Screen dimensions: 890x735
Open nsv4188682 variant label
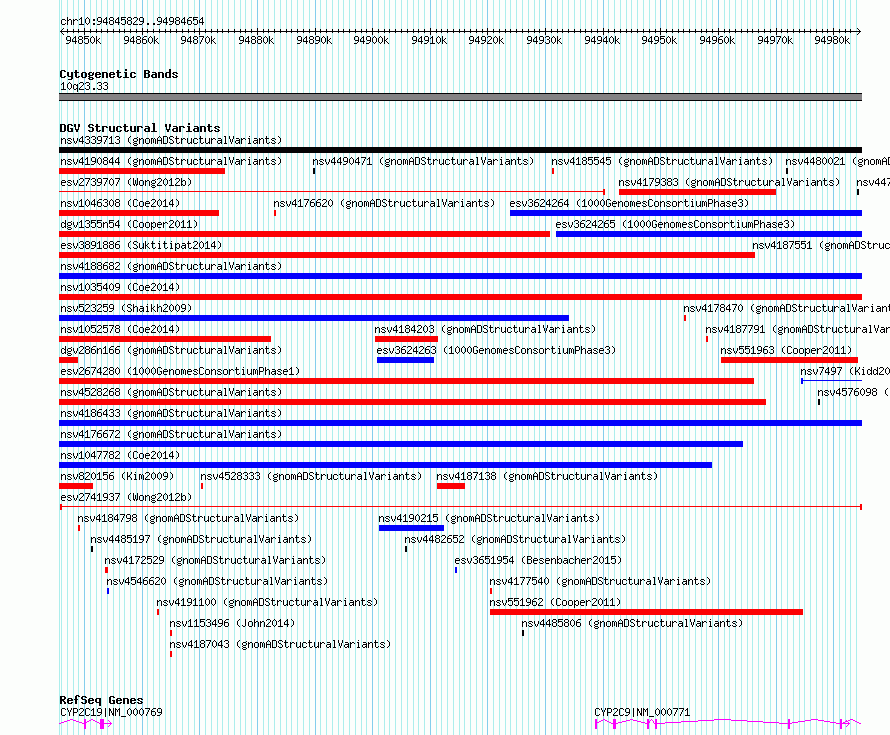click(171, 266)
